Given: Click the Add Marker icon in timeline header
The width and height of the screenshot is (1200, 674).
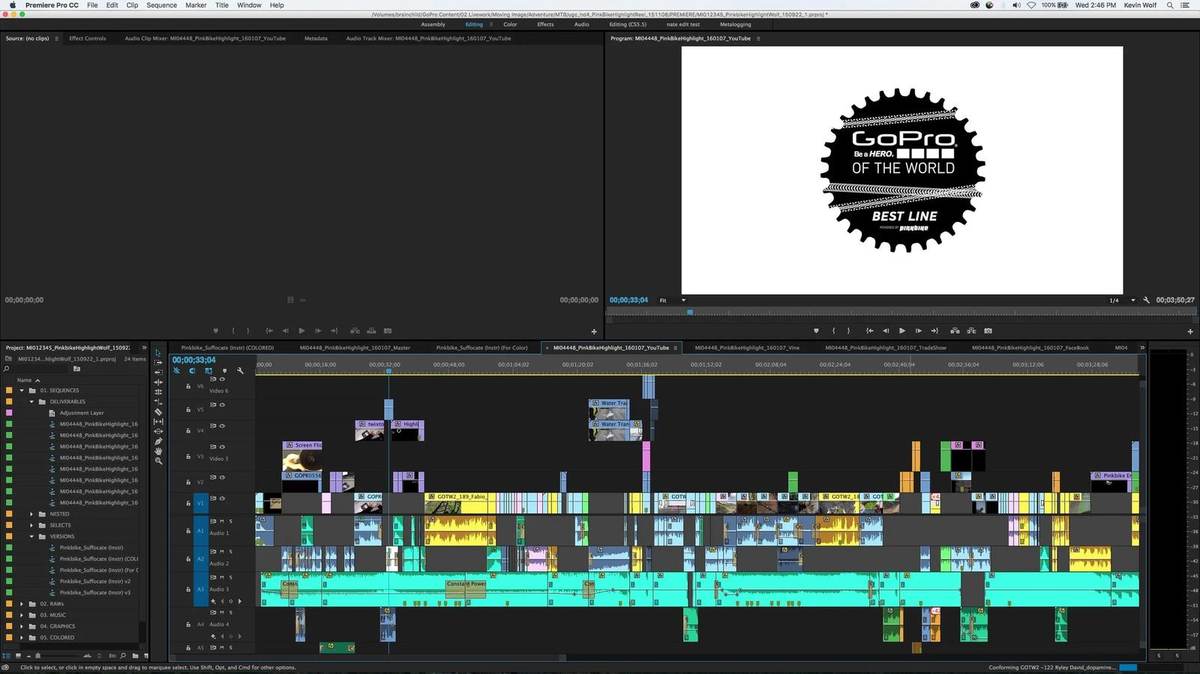Looking at the screenshot, I should pyautogui.click(x=225, y=370).
